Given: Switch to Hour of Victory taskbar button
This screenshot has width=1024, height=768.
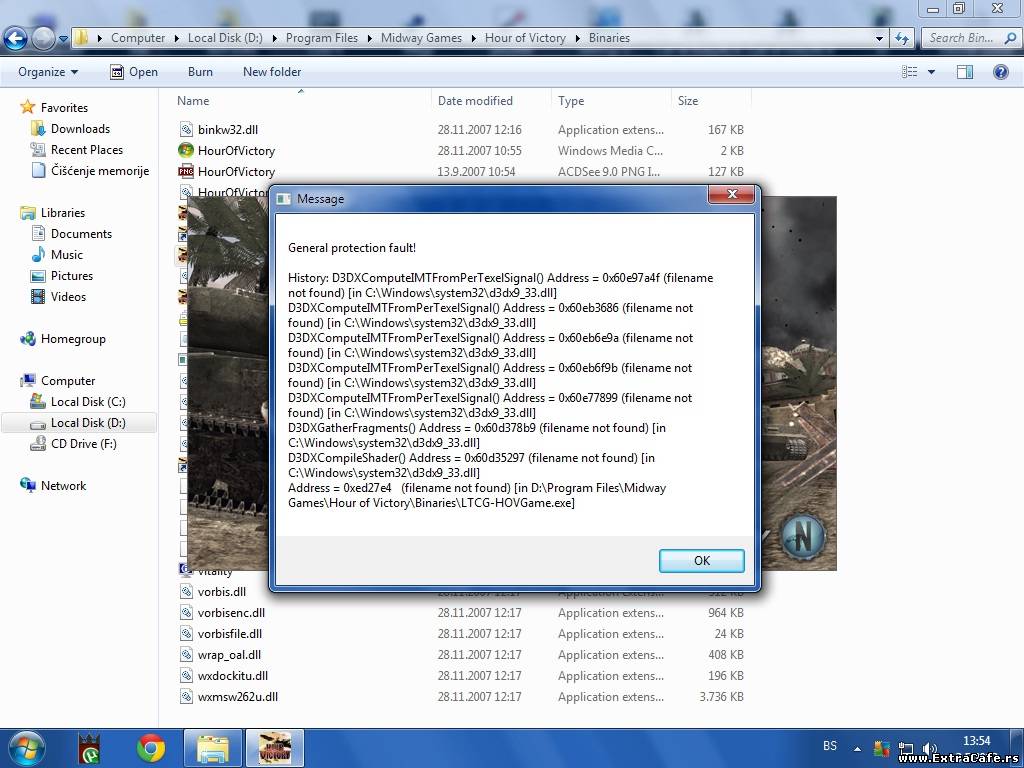Looking at the screenshot, I should (274, 749).
